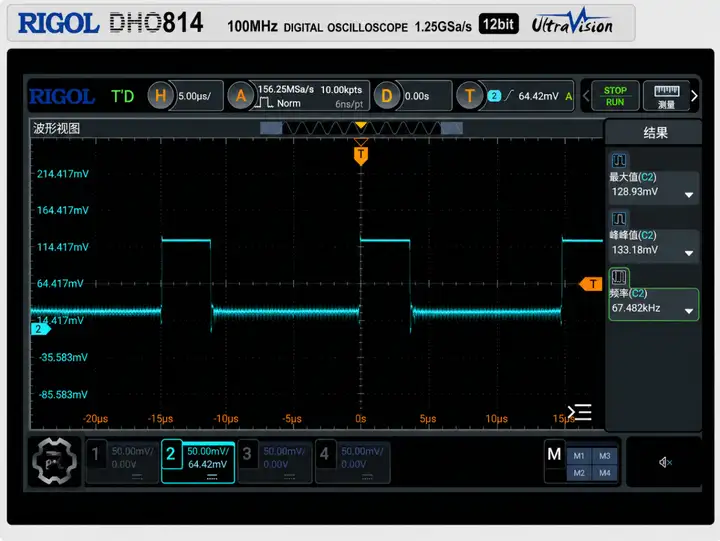720x541 pixels.
Task: Click the 0s time axis label
Action: [360, 419]
